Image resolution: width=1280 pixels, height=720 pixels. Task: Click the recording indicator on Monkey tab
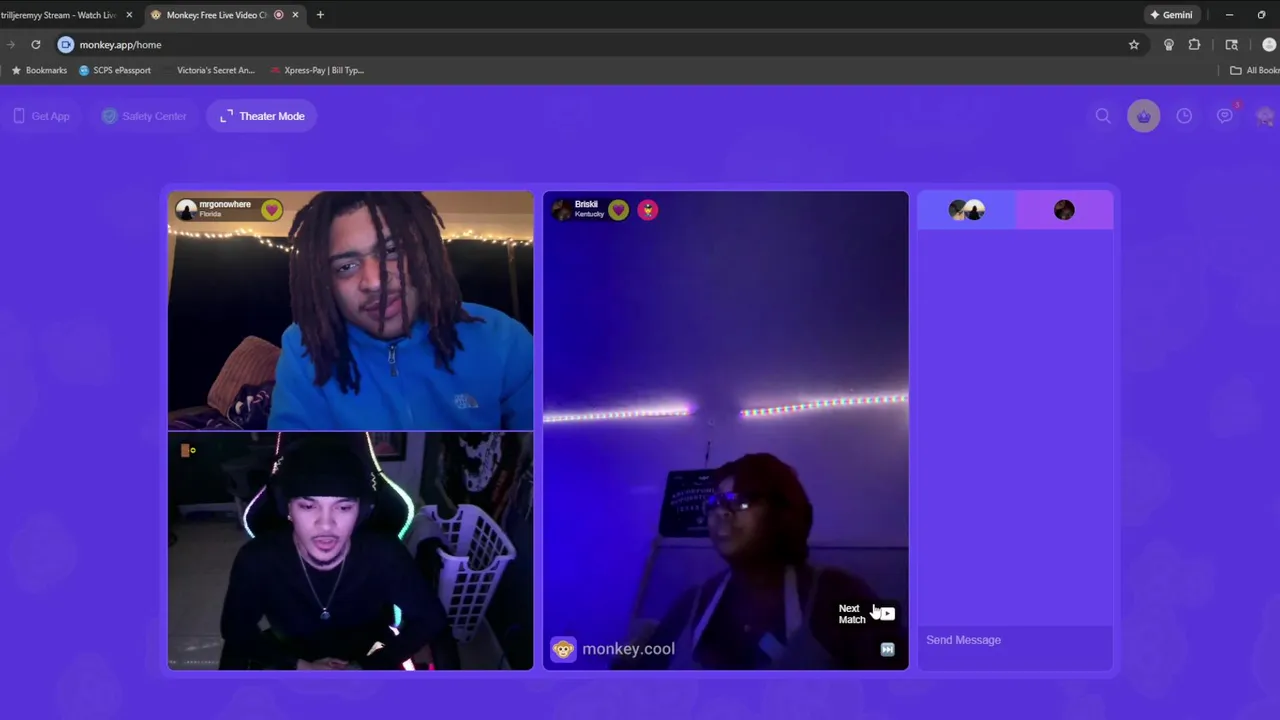pyautogui.click(x=279, y=15)
